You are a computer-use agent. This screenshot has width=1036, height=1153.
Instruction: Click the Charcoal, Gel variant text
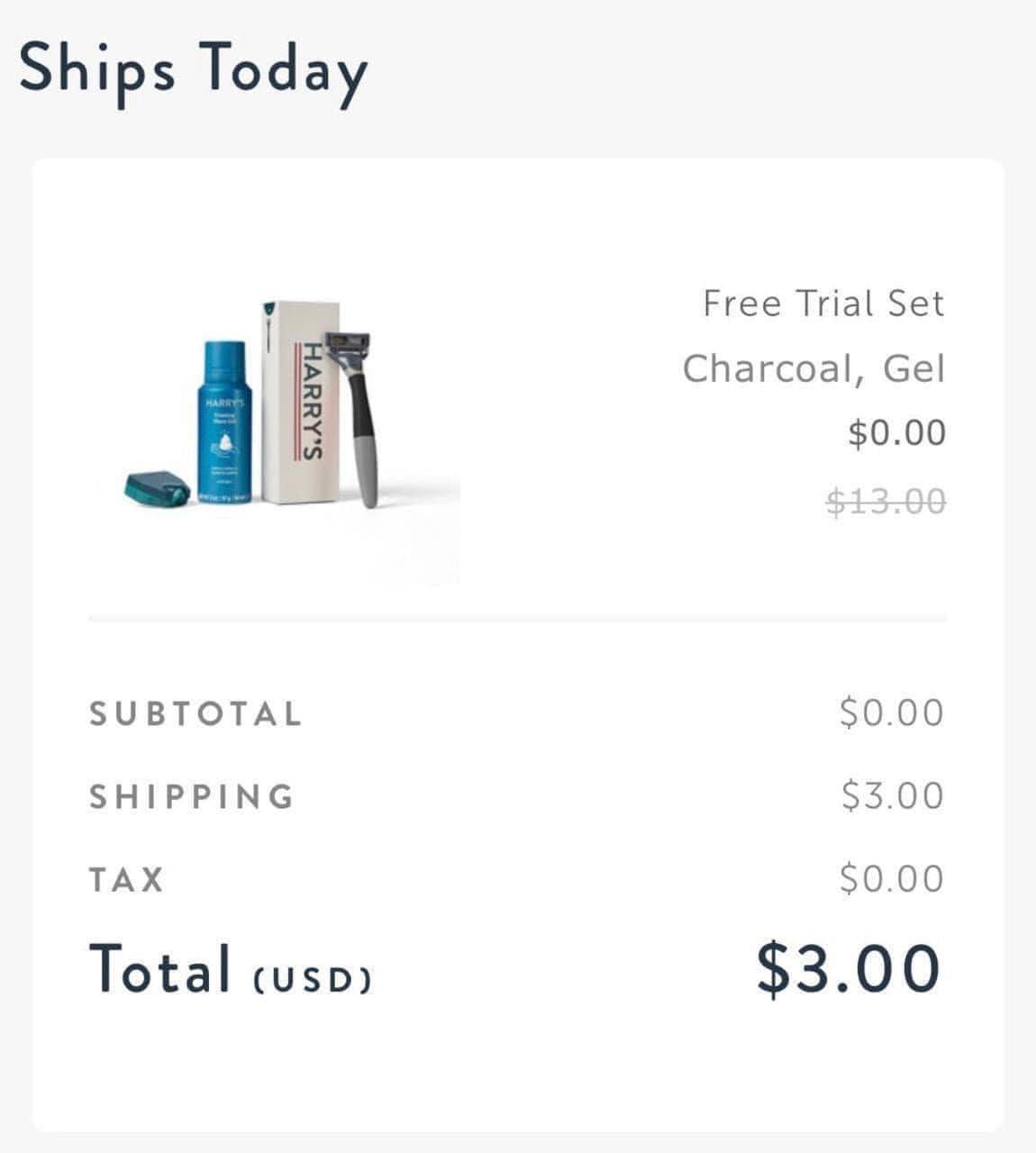[x=813, y=368]
